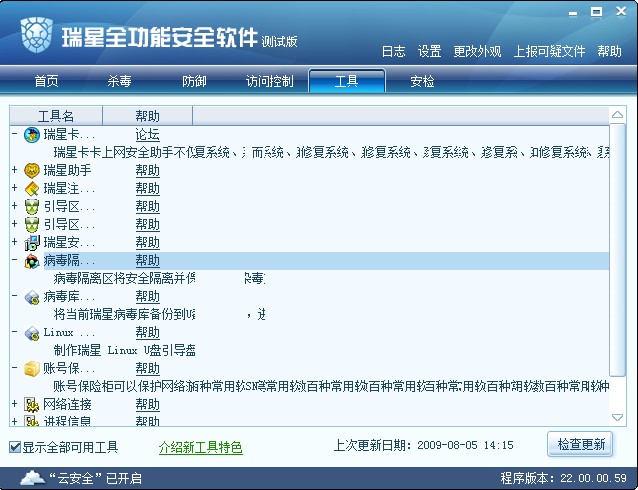Image resolution: width=638 pixels, height=490 pixels.
Task: Click the 程序版本 22.00.00.59 text
Action: tap(564, 478)
